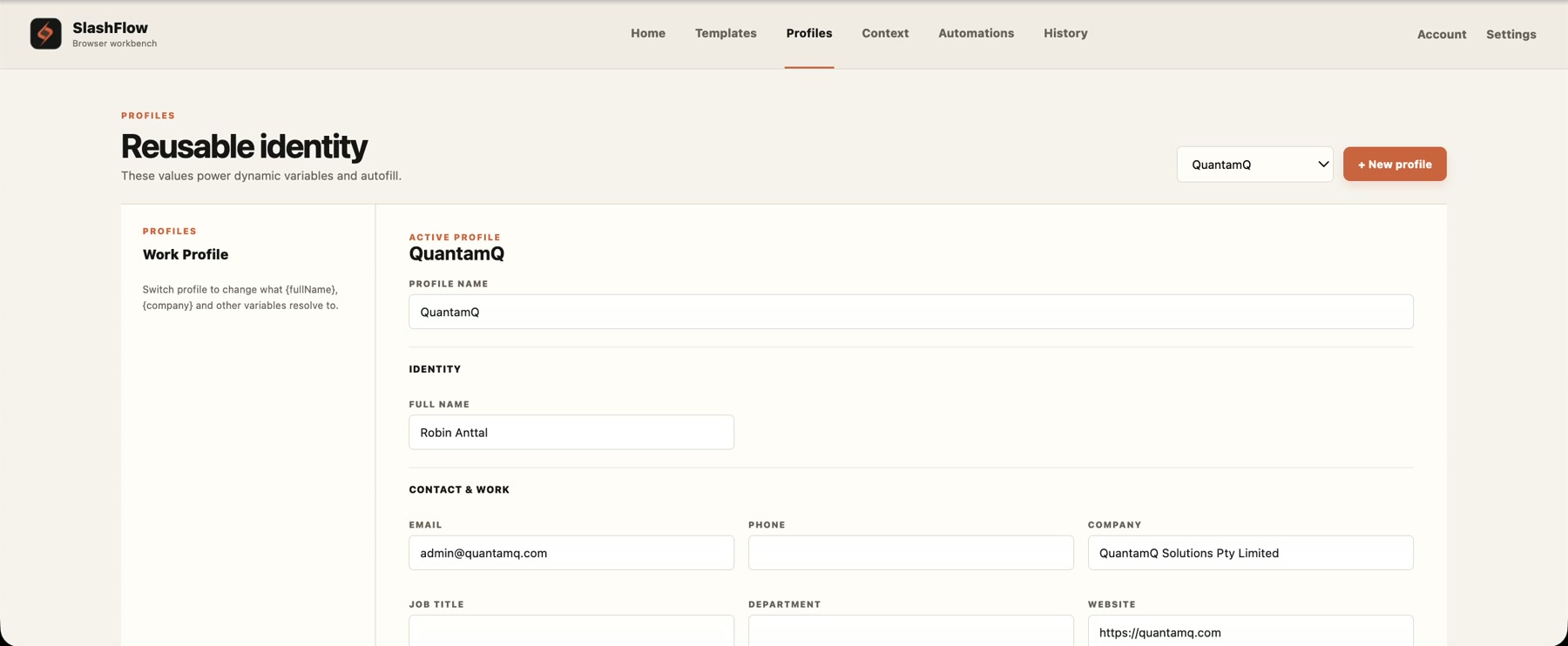Screen dimensions: 1568x646
Task: Click the QuantamQ active profile heading
Action: pyautogui.click(x=456, y=253)
